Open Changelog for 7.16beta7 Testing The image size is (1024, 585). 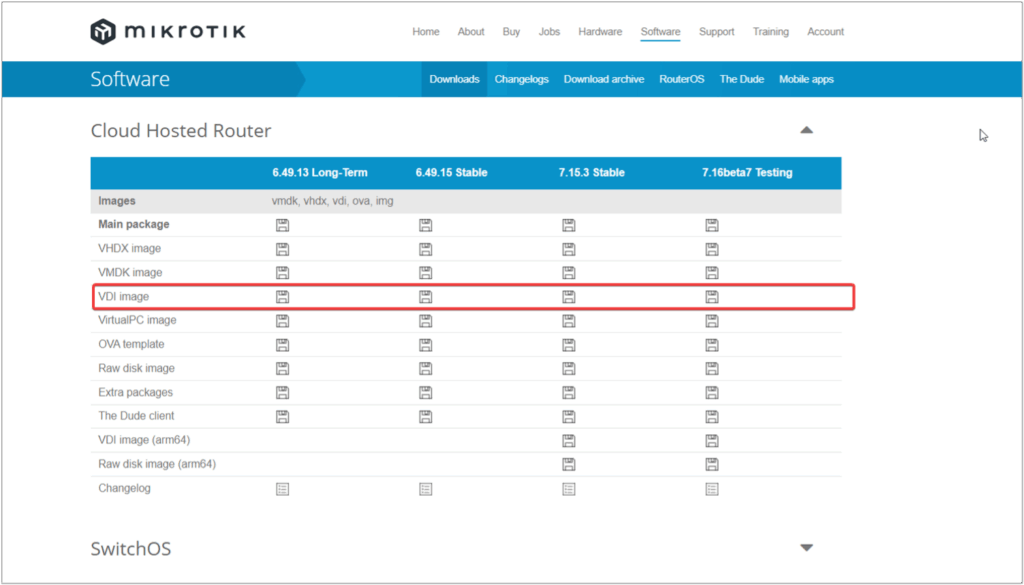[x=712, y=488]
